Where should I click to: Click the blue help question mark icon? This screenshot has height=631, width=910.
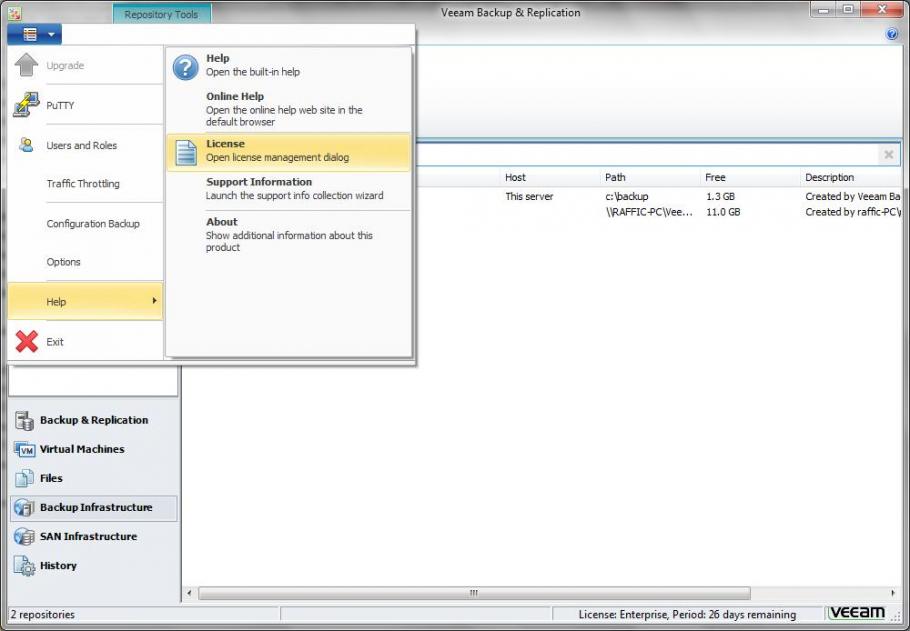pos(890,33)
